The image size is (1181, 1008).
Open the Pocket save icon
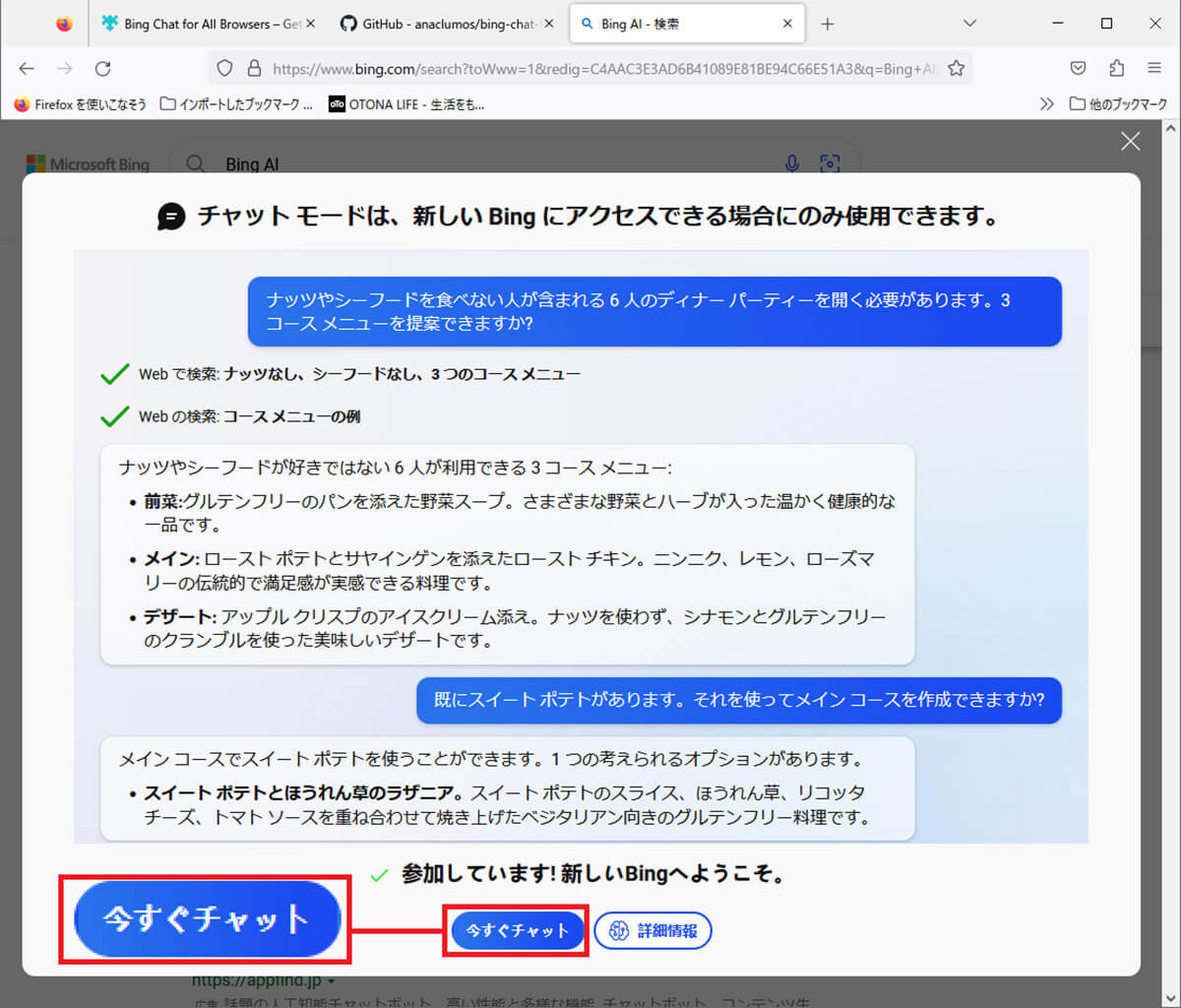click(1079, 69)
